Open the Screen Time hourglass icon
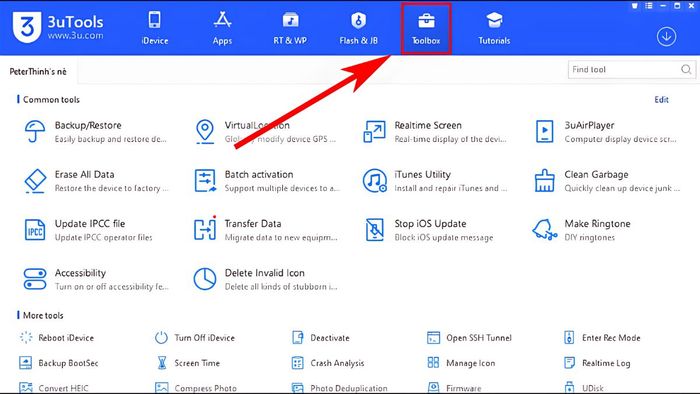The image size is (700, 394). coord(162,363)
